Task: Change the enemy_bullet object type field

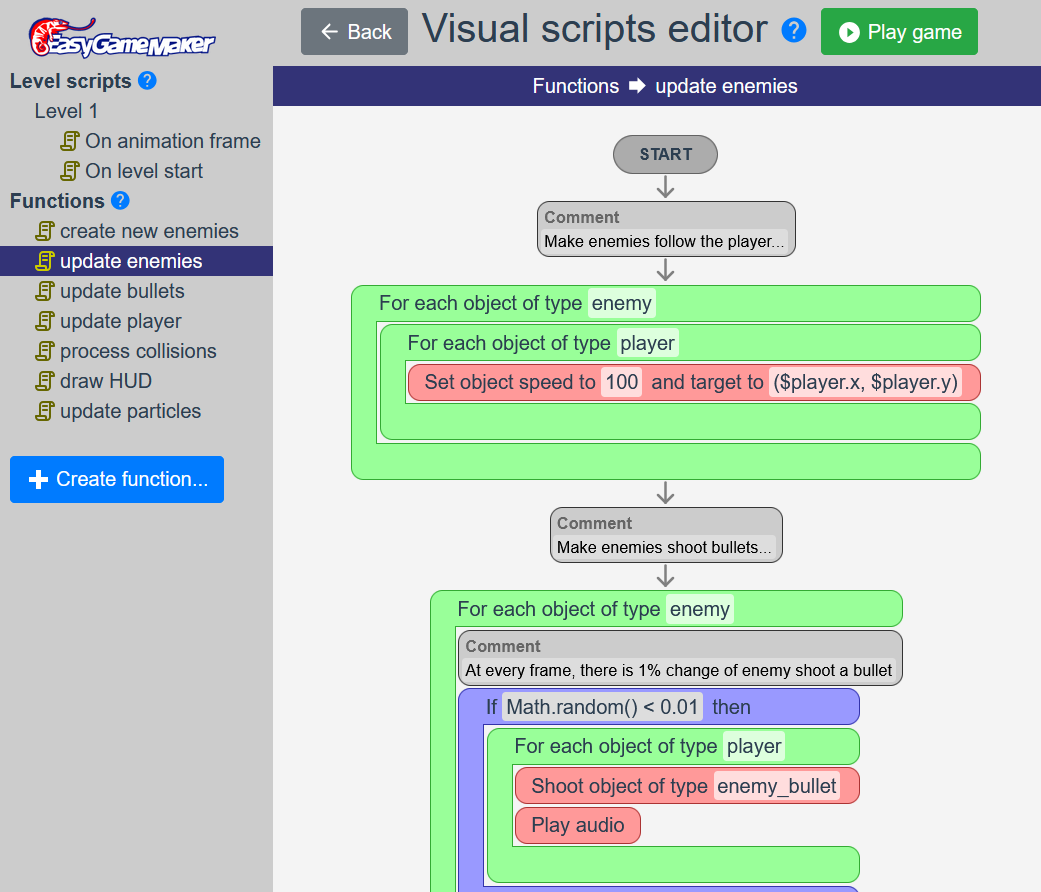Action: click(777, 786)
